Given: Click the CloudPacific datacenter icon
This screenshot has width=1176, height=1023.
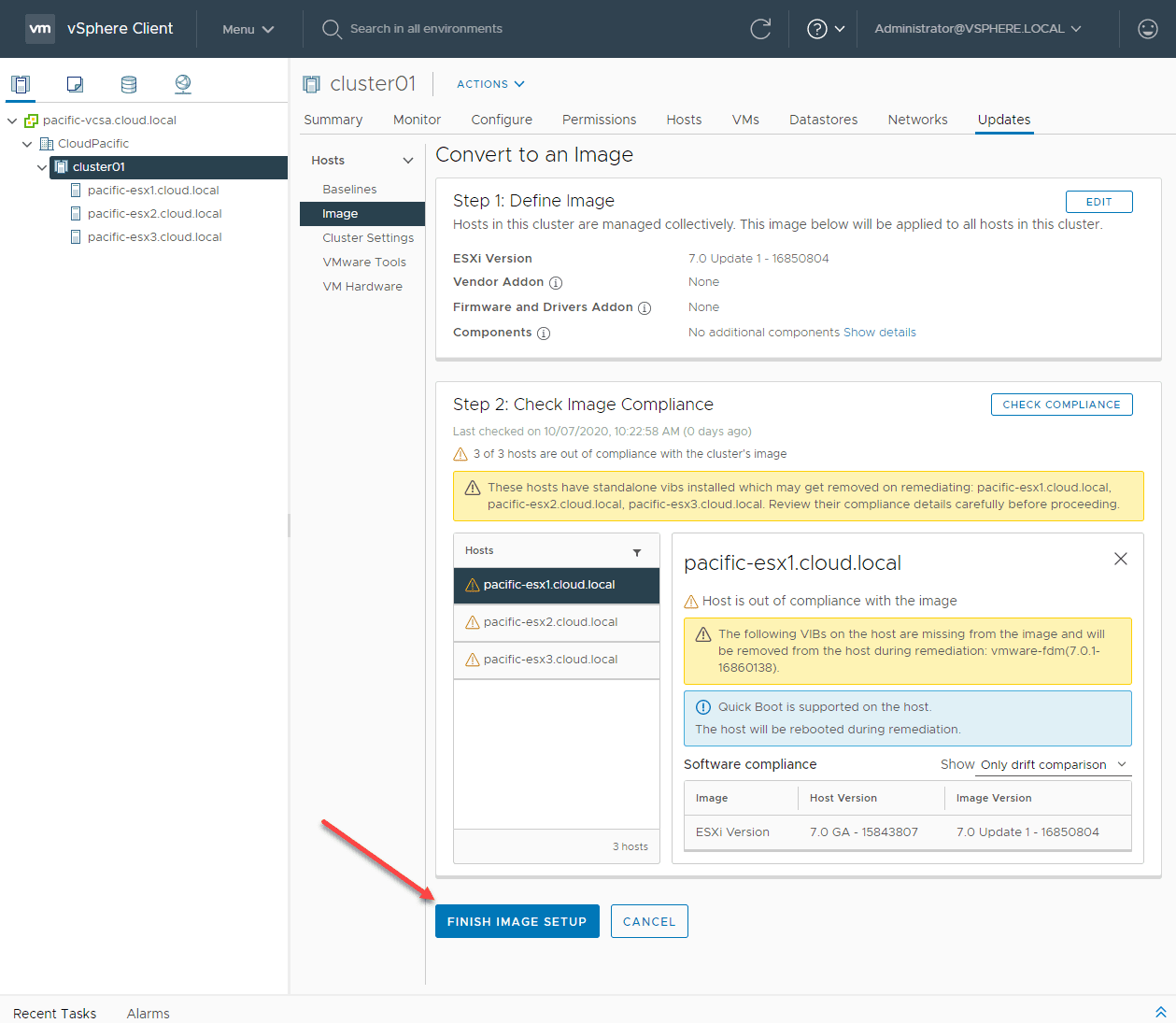Looking at the screenshot, I should [x=47, y=144].
